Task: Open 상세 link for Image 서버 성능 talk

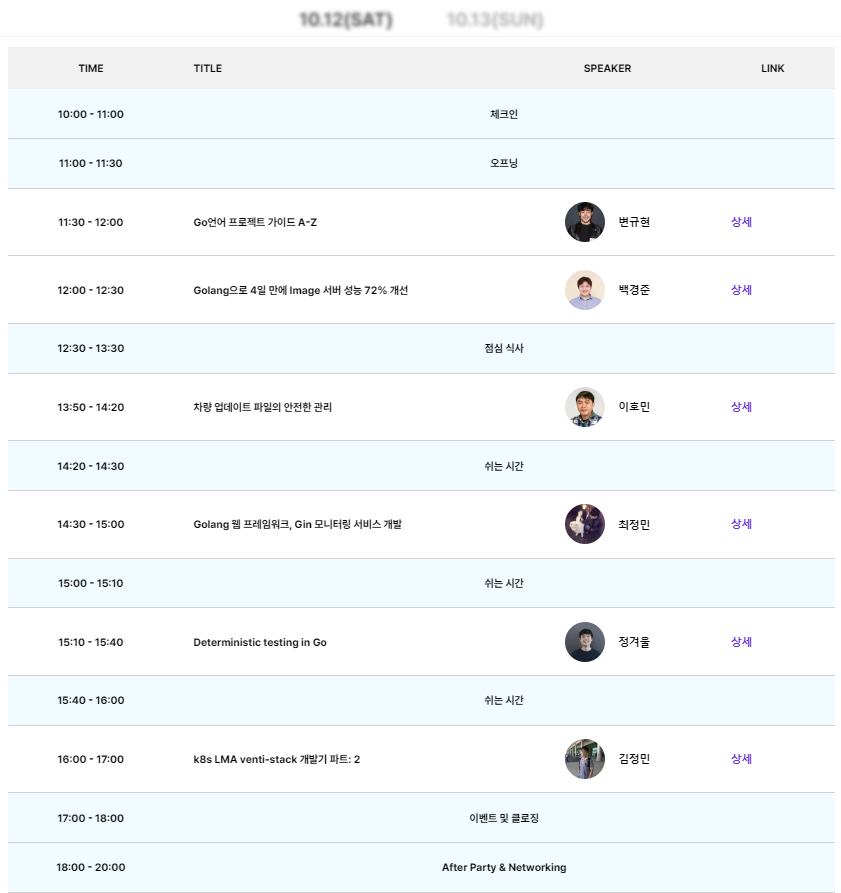Action: point(741,290)
